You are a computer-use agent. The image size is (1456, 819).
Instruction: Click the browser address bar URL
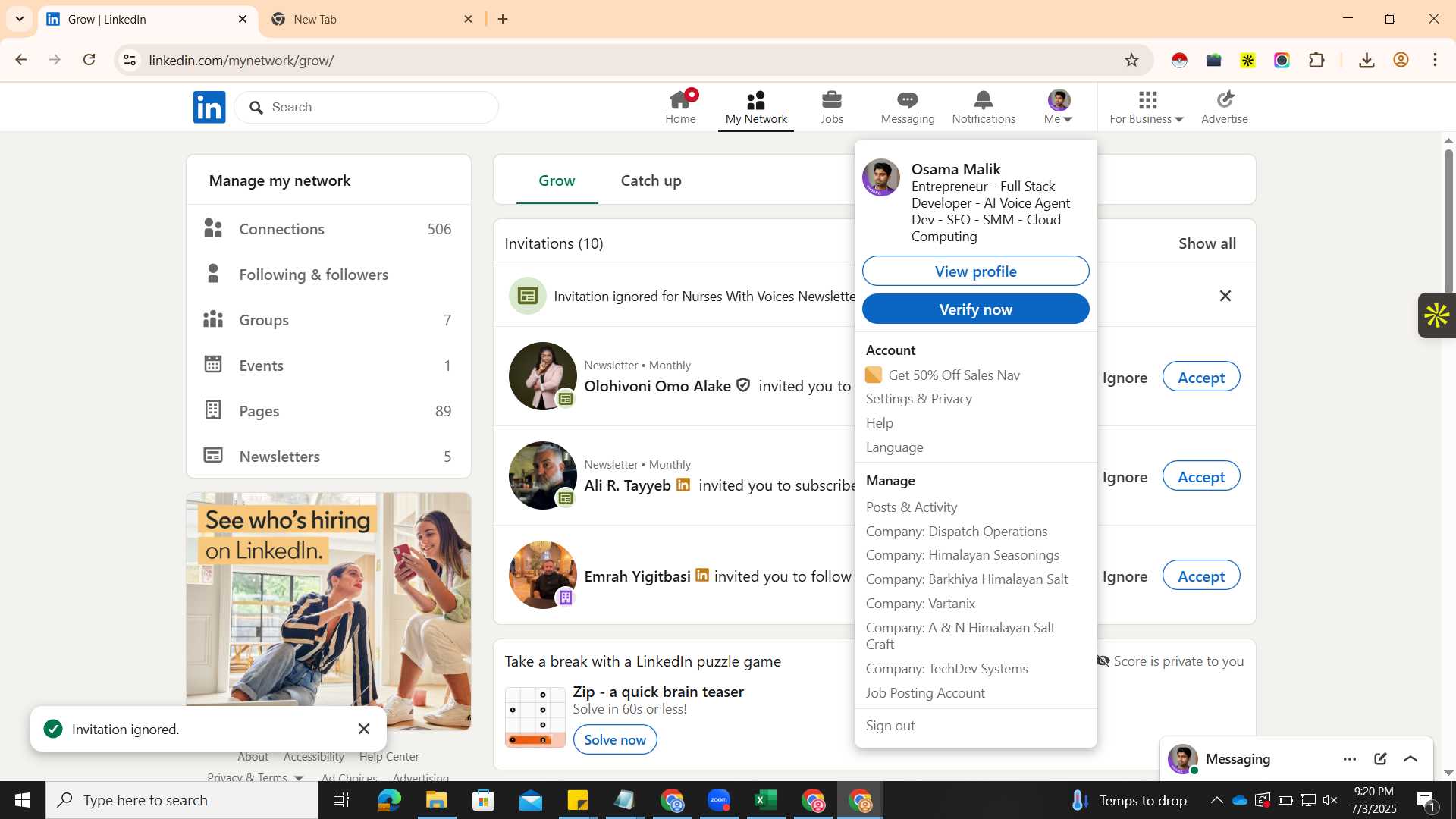tap(241, 60)
